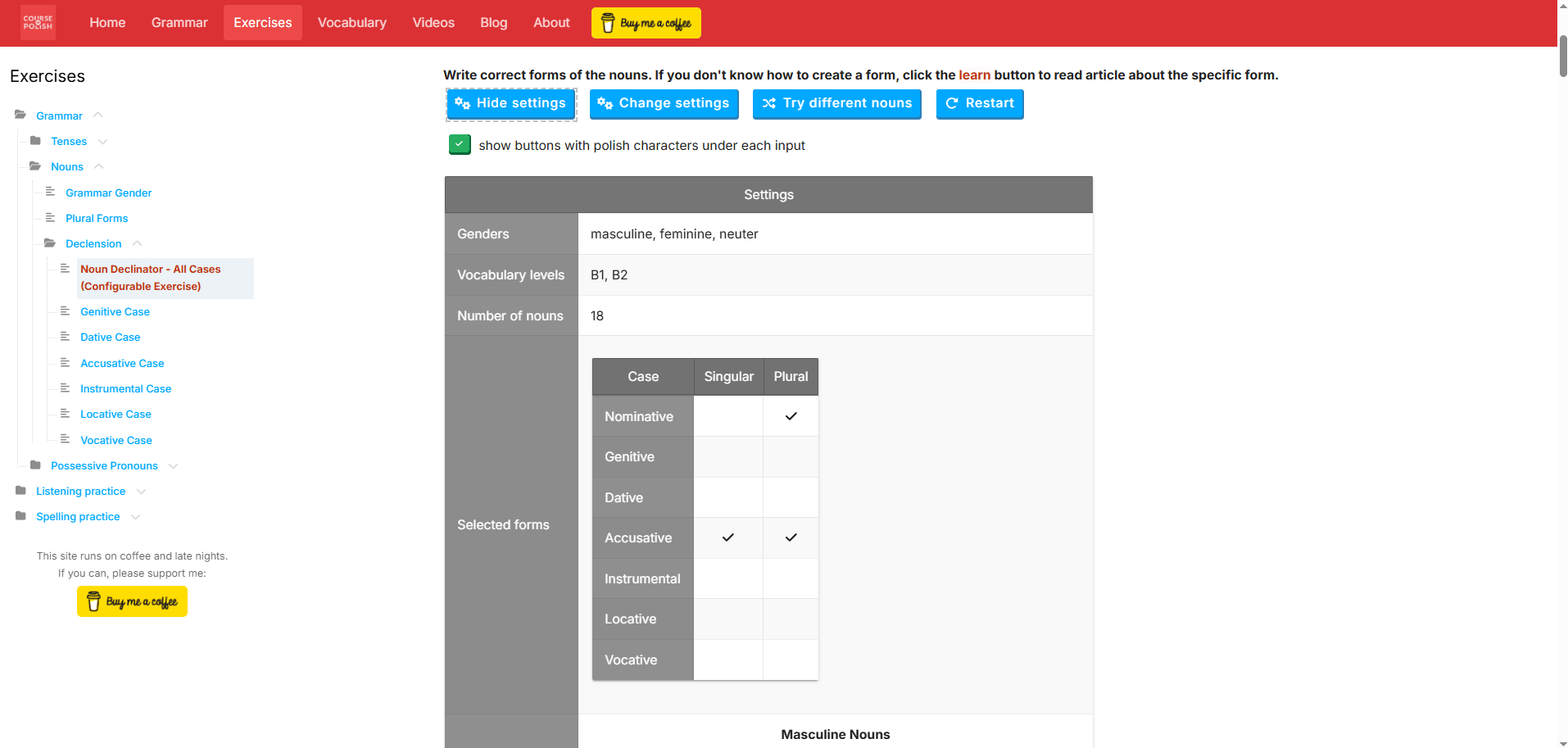Click the Tenses folder icon
Image resolution: width=1568 pixels, height=748 pixels.
[x=35, y=141]
